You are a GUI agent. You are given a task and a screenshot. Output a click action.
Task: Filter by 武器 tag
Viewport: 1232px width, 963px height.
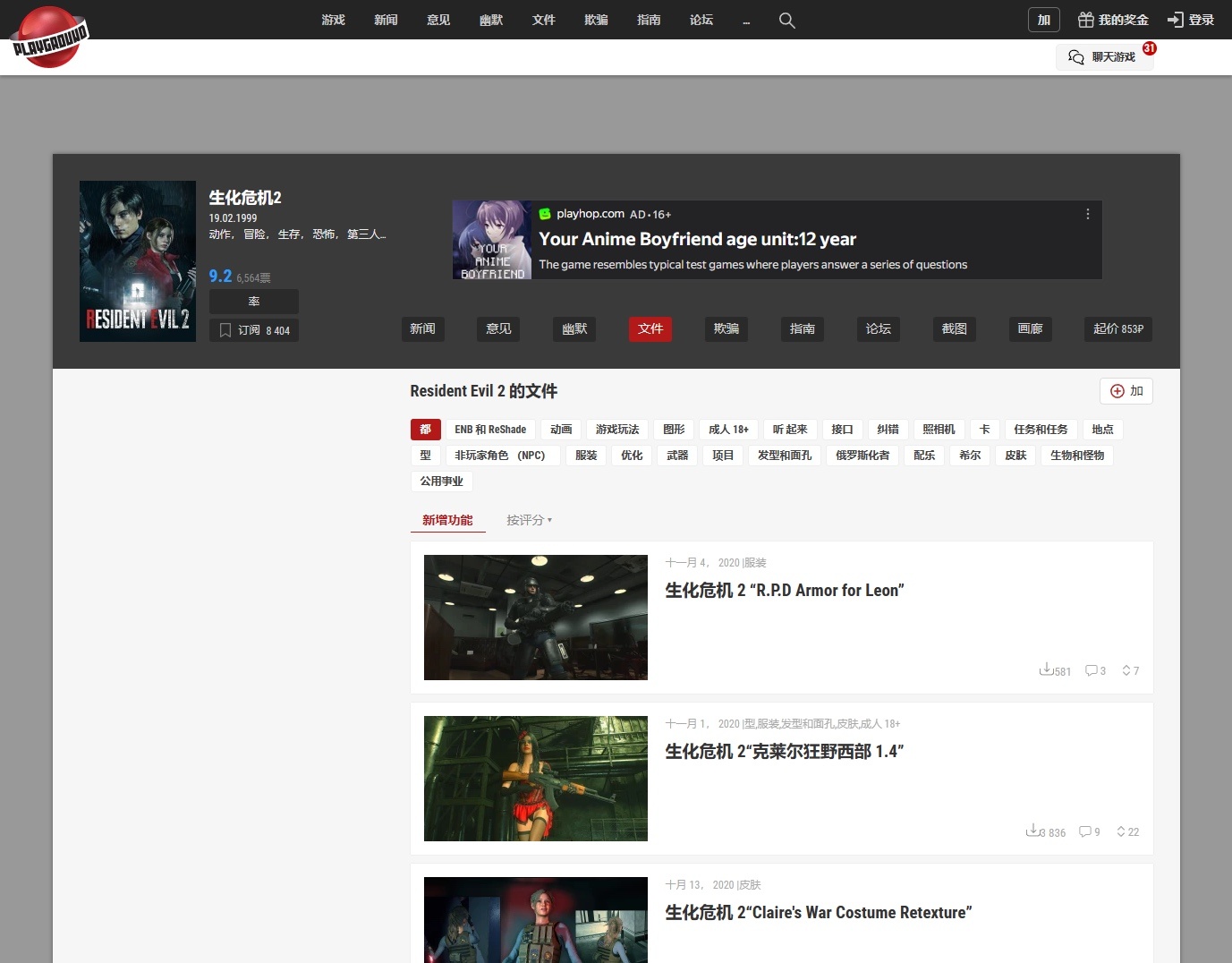677,456
